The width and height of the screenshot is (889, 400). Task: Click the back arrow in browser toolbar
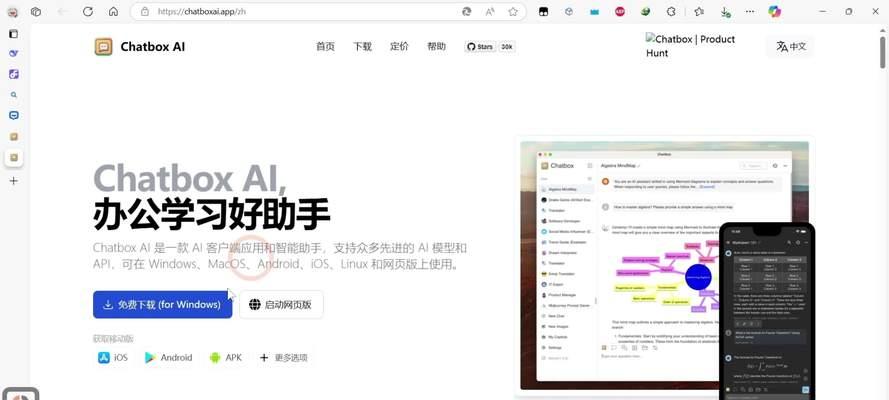coord(61,11)
